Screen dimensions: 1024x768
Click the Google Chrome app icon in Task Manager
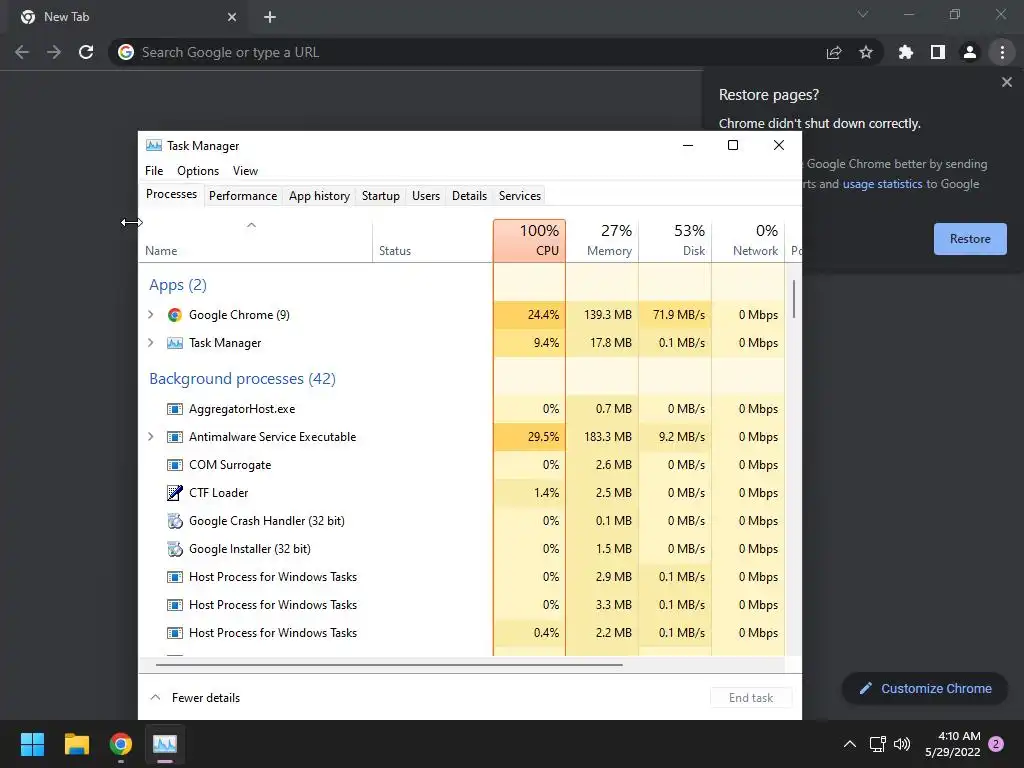tap(174, 315)
